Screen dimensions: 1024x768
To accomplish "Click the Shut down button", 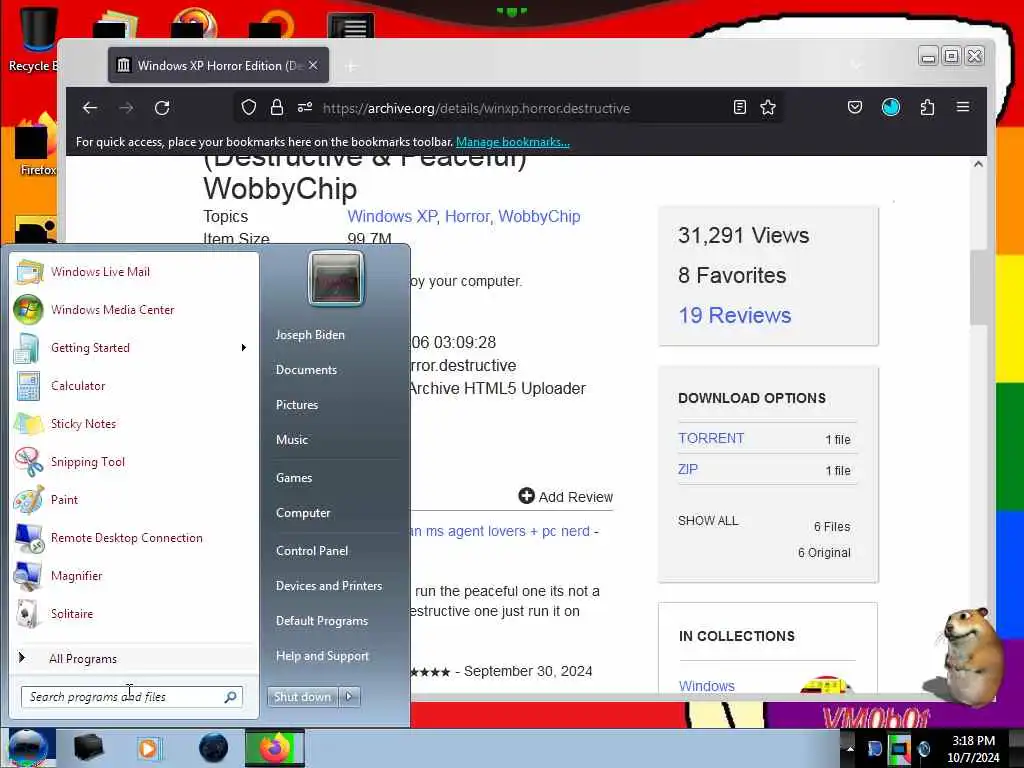I will tap(302, 697).
